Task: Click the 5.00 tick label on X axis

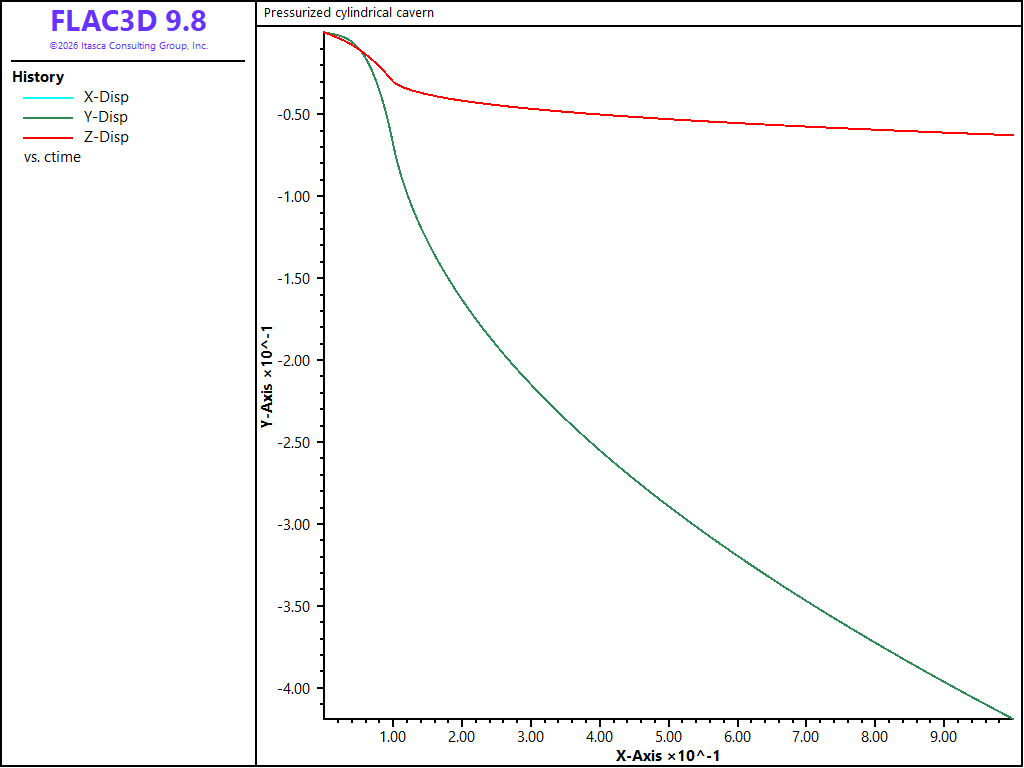Action: 668,737
